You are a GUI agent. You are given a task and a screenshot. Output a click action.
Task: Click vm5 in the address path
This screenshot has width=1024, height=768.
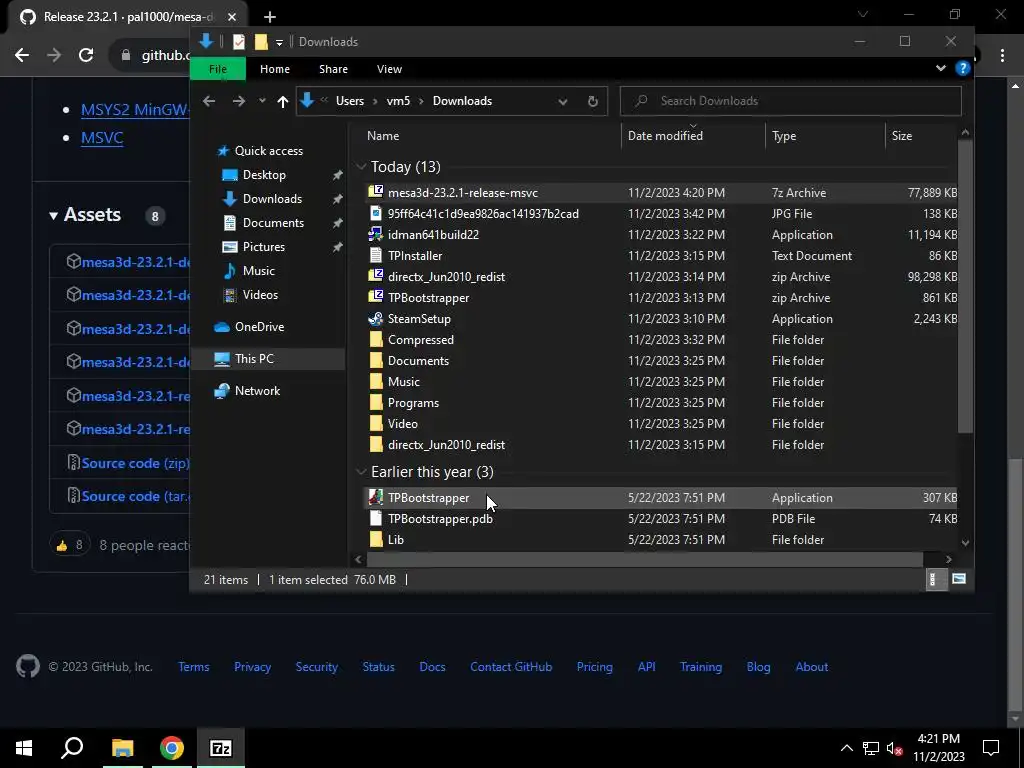coord(398,101)
